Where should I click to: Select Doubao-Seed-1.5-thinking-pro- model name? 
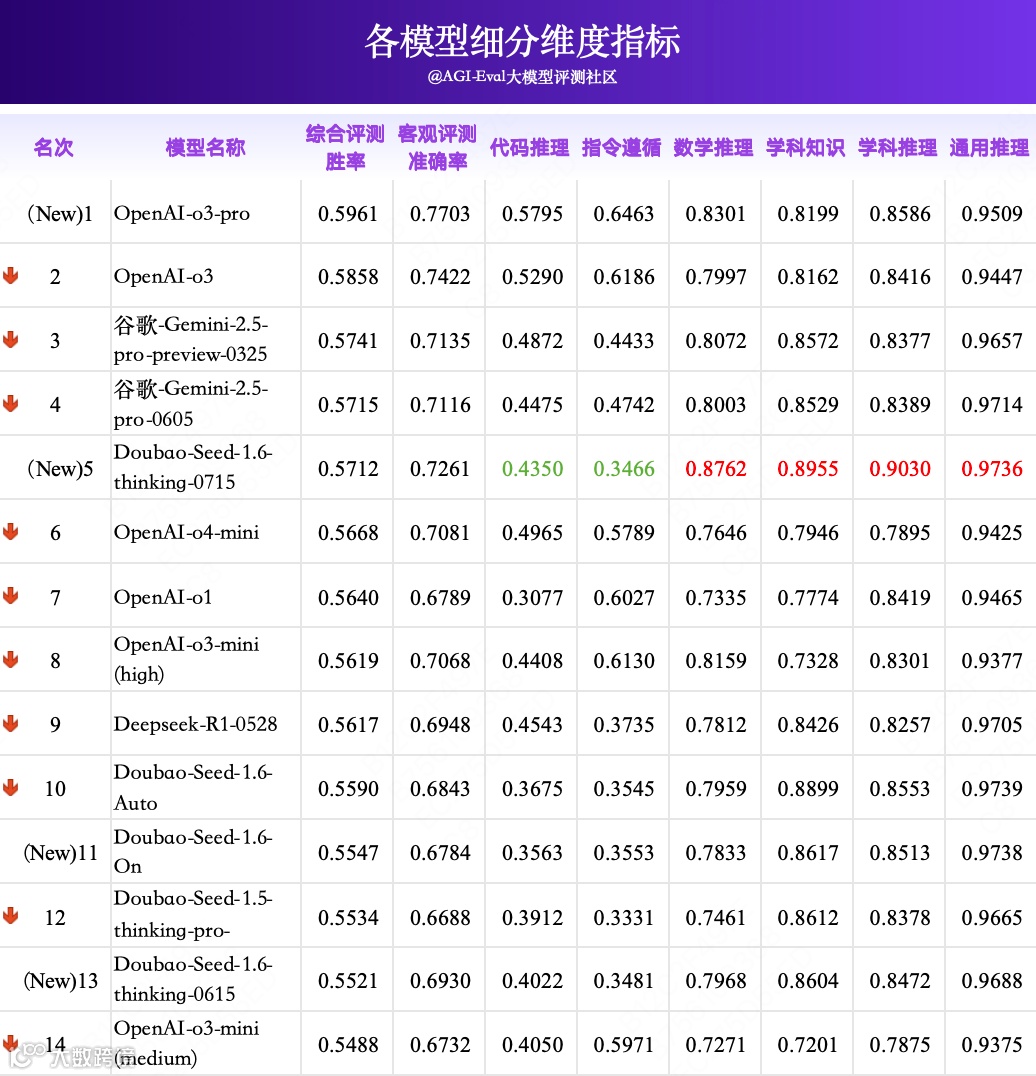[x=193, y=915]
